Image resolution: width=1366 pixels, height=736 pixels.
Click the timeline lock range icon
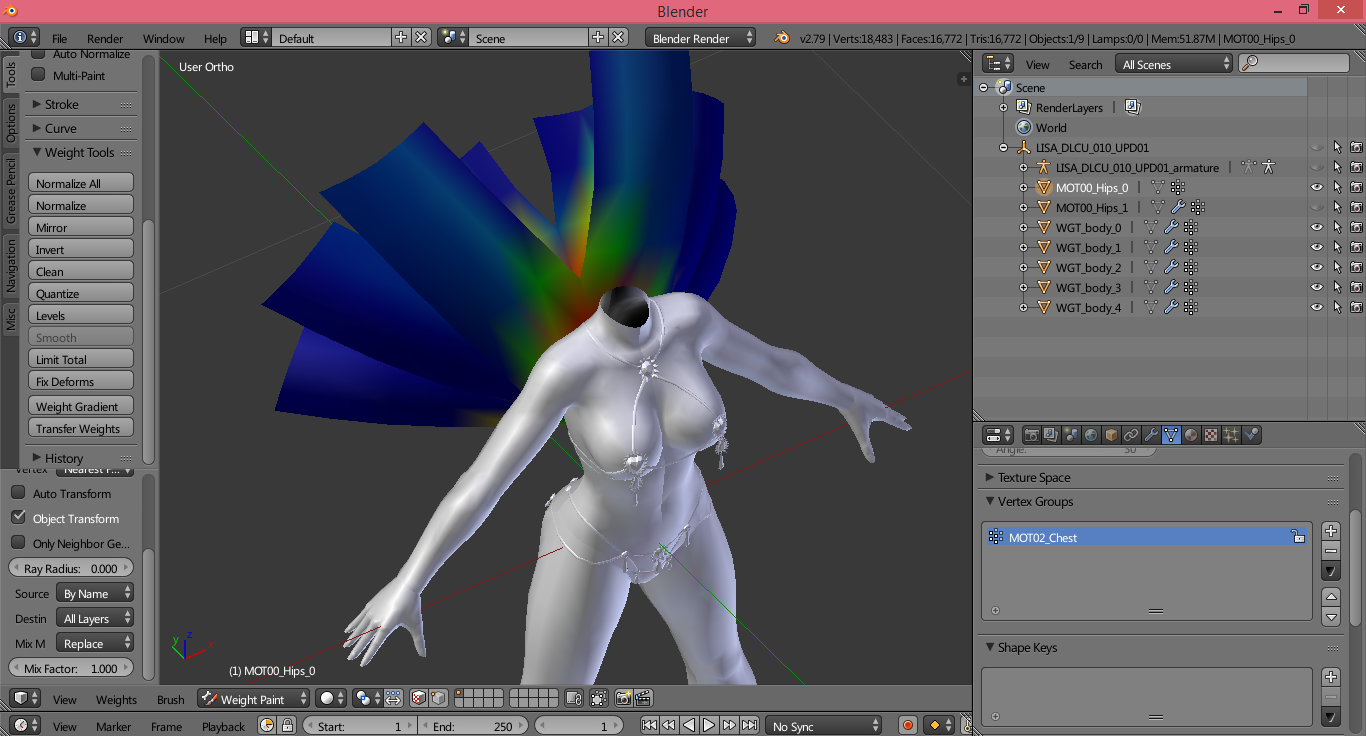pyautogui.click(x=287, y=726)
